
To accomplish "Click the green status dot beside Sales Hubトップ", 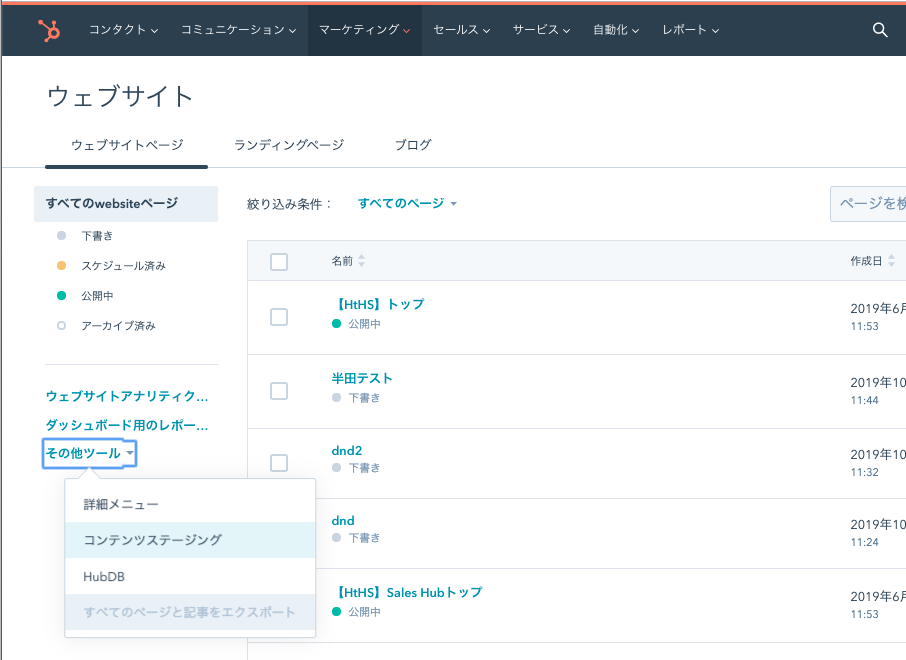I will pos(335,610).
